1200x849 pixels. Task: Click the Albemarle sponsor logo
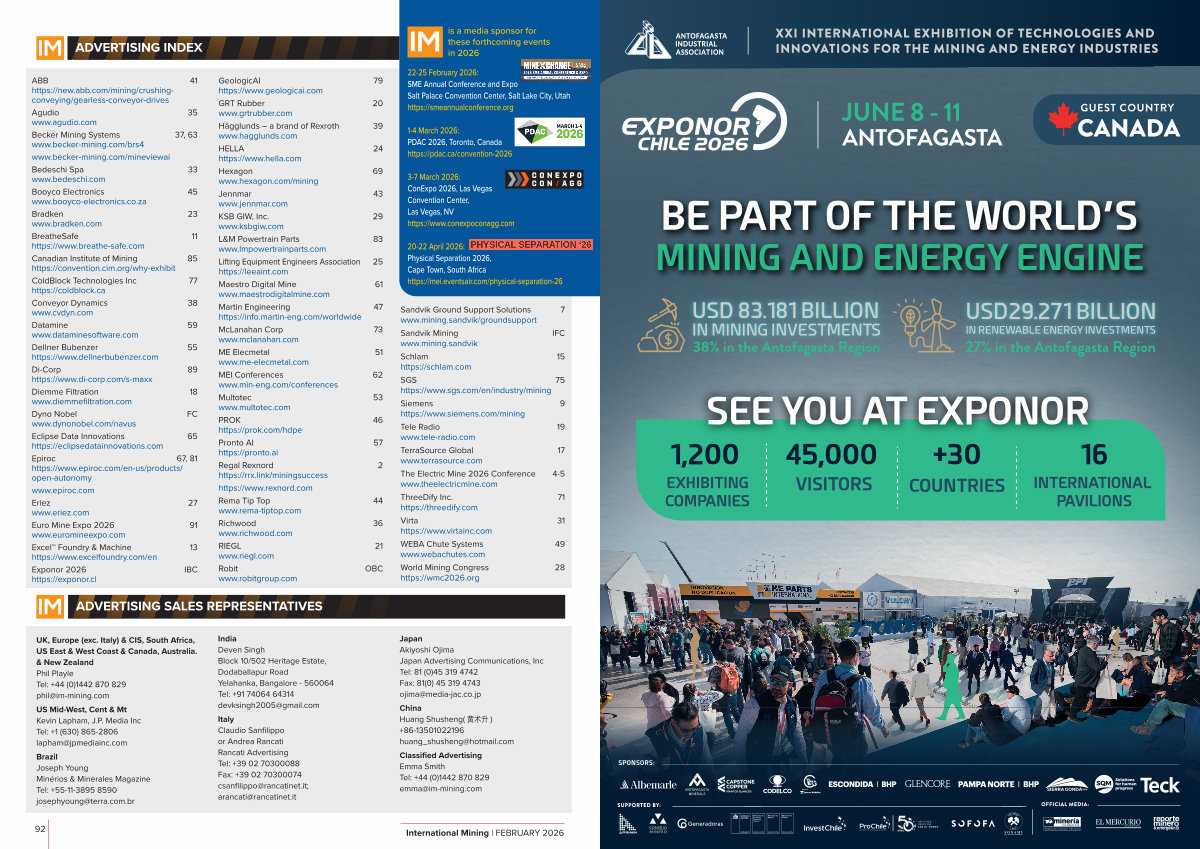[x=648, y=785]
